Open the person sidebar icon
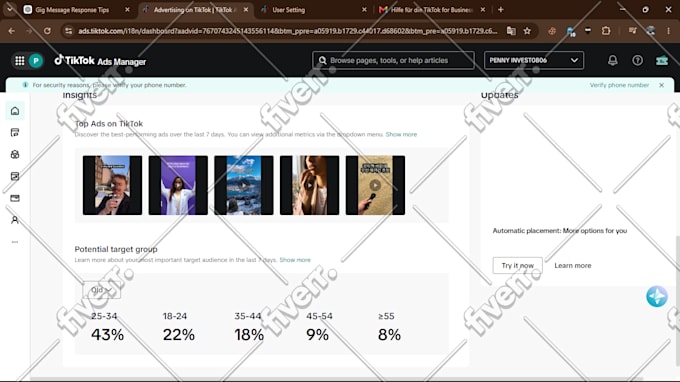This screenshot has width=680, height=382. tap(15, 220)
